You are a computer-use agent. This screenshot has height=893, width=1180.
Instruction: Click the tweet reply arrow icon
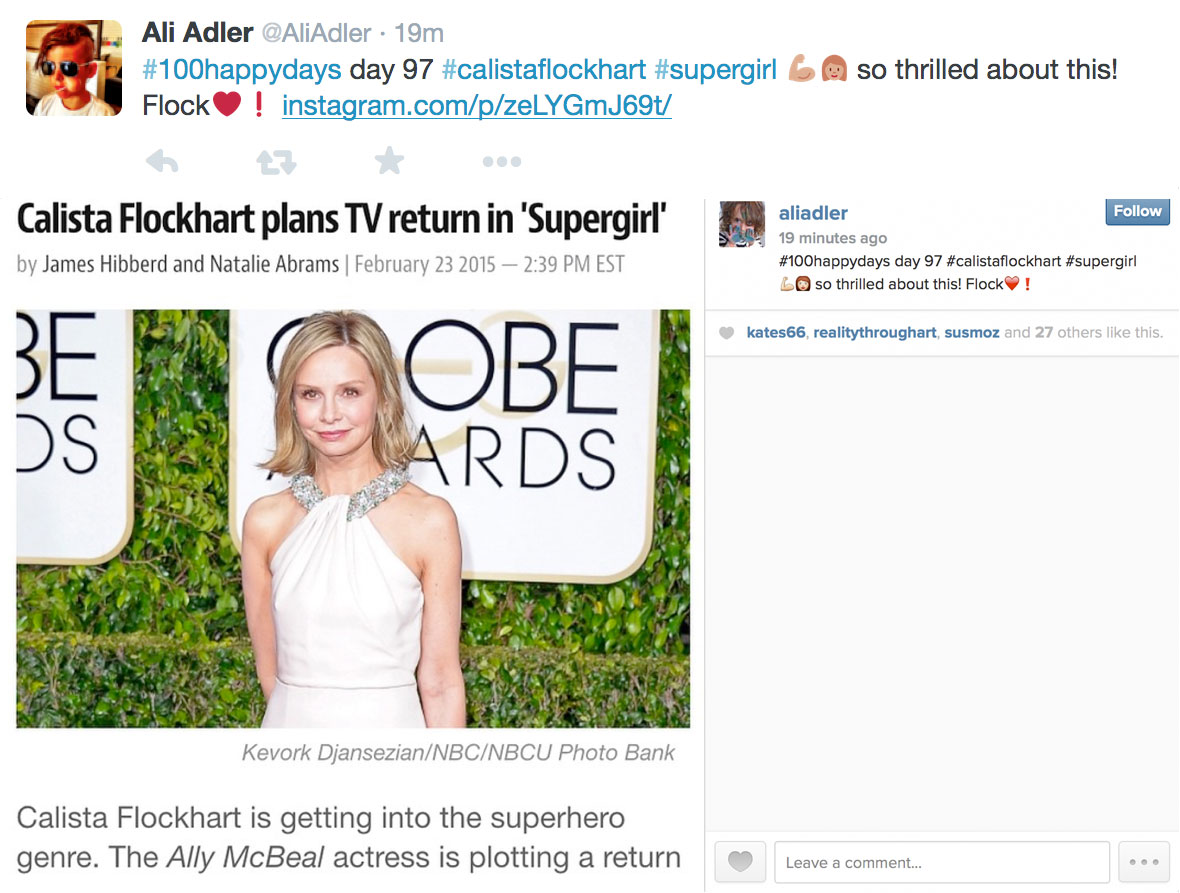[x=162, y=161]
